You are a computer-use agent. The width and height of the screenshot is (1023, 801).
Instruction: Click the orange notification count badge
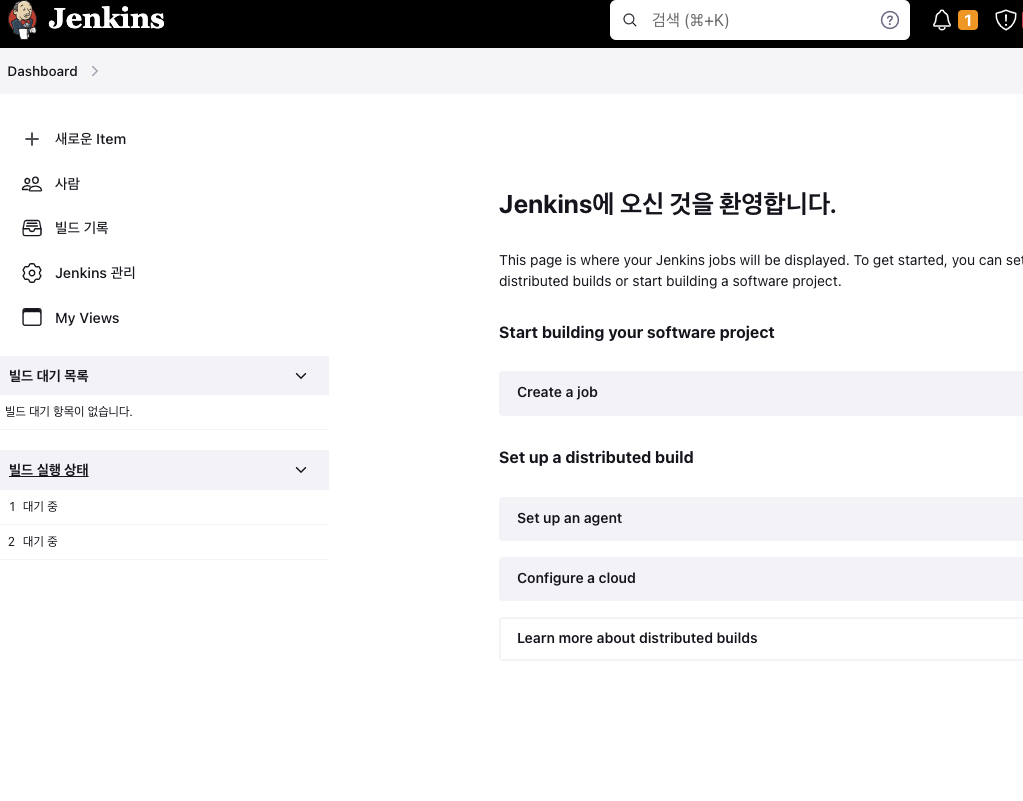pos(968,20)
